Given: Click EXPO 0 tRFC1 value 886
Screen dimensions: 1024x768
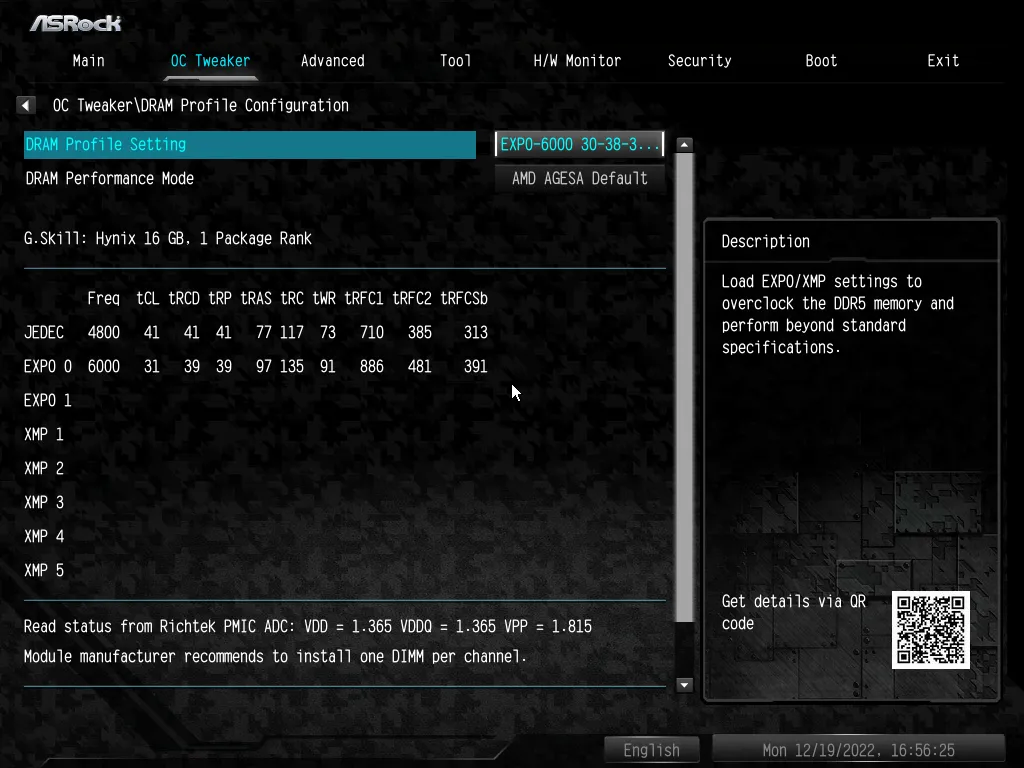Looking at the screenshot, I should point(372,366).
